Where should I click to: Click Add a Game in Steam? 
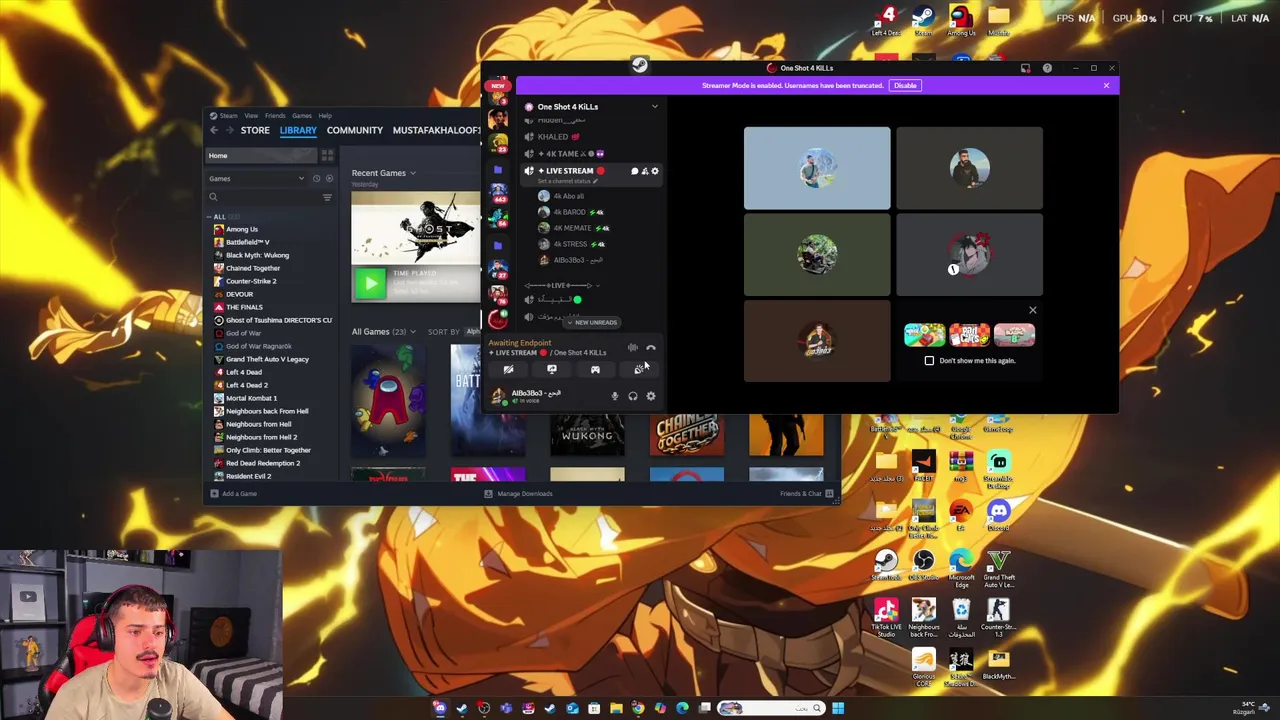[x=233, y=494]
